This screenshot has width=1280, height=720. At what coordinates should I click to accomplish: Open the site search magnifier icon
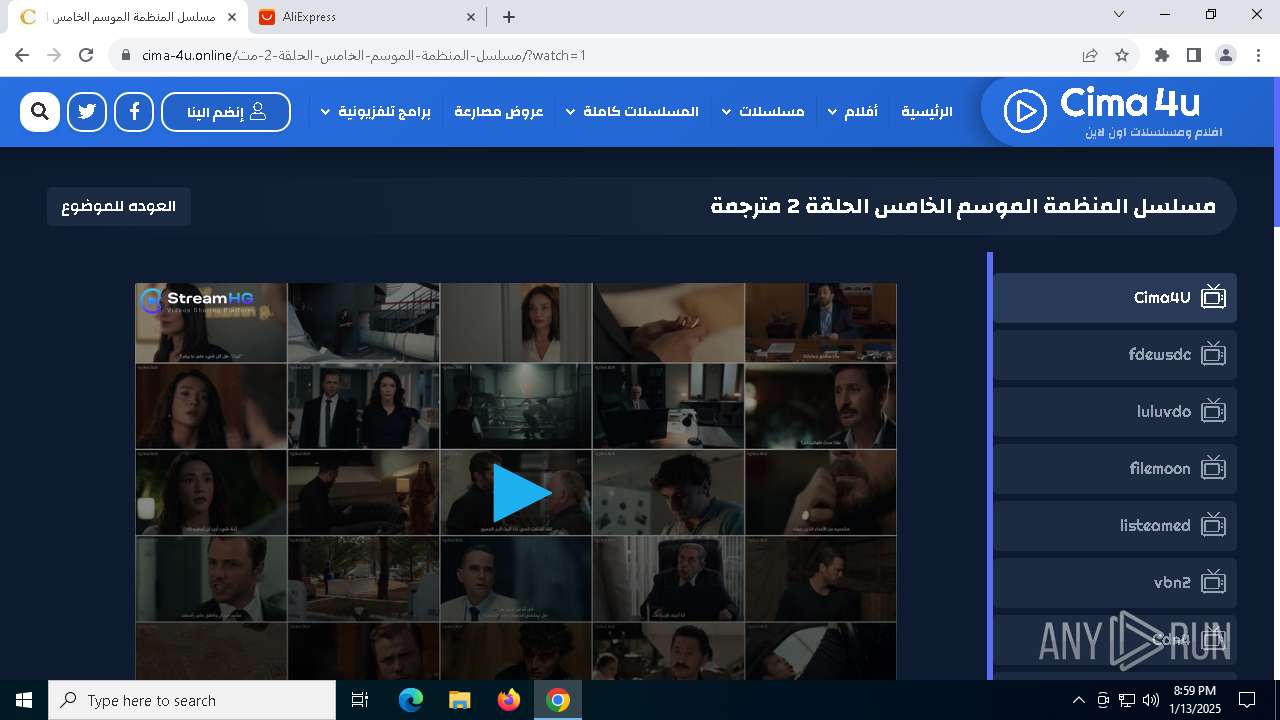40,112
